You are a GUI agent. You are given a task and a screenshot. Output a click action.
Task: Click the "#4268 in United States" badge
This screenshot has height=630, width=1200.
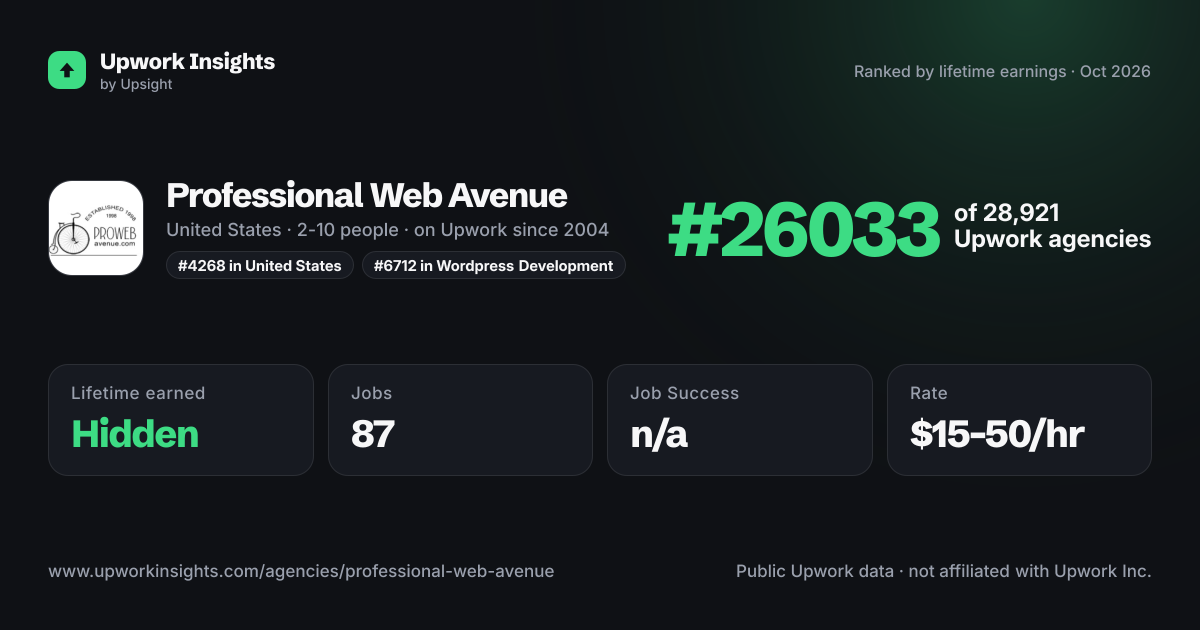click(x=260, y=265)
